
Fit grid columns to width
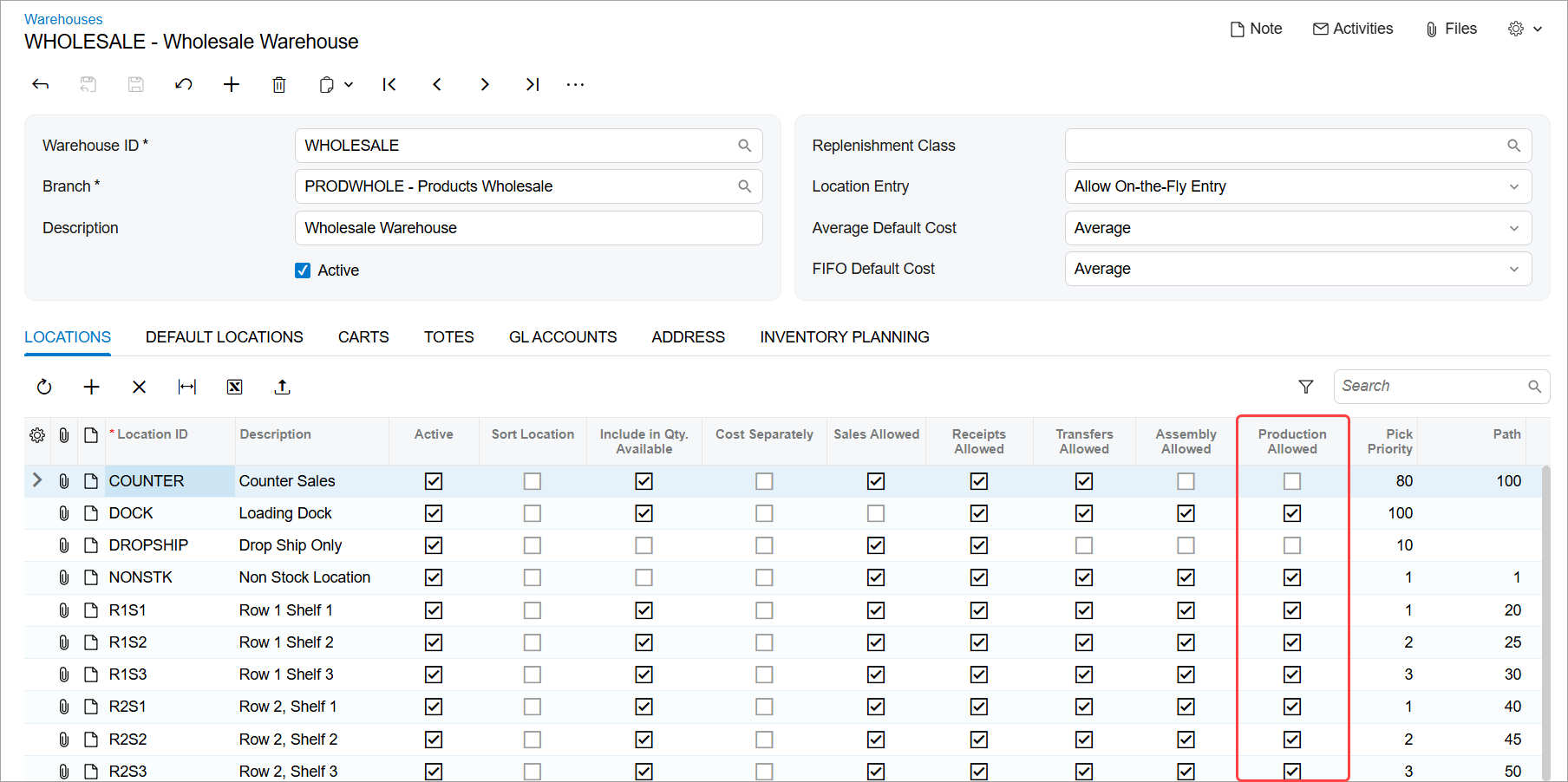(x=187, y=387)
